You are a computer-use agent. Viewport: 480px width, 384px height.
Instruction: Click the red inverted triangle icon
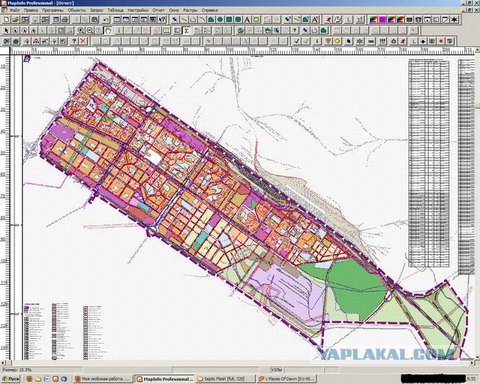[328, 41]
